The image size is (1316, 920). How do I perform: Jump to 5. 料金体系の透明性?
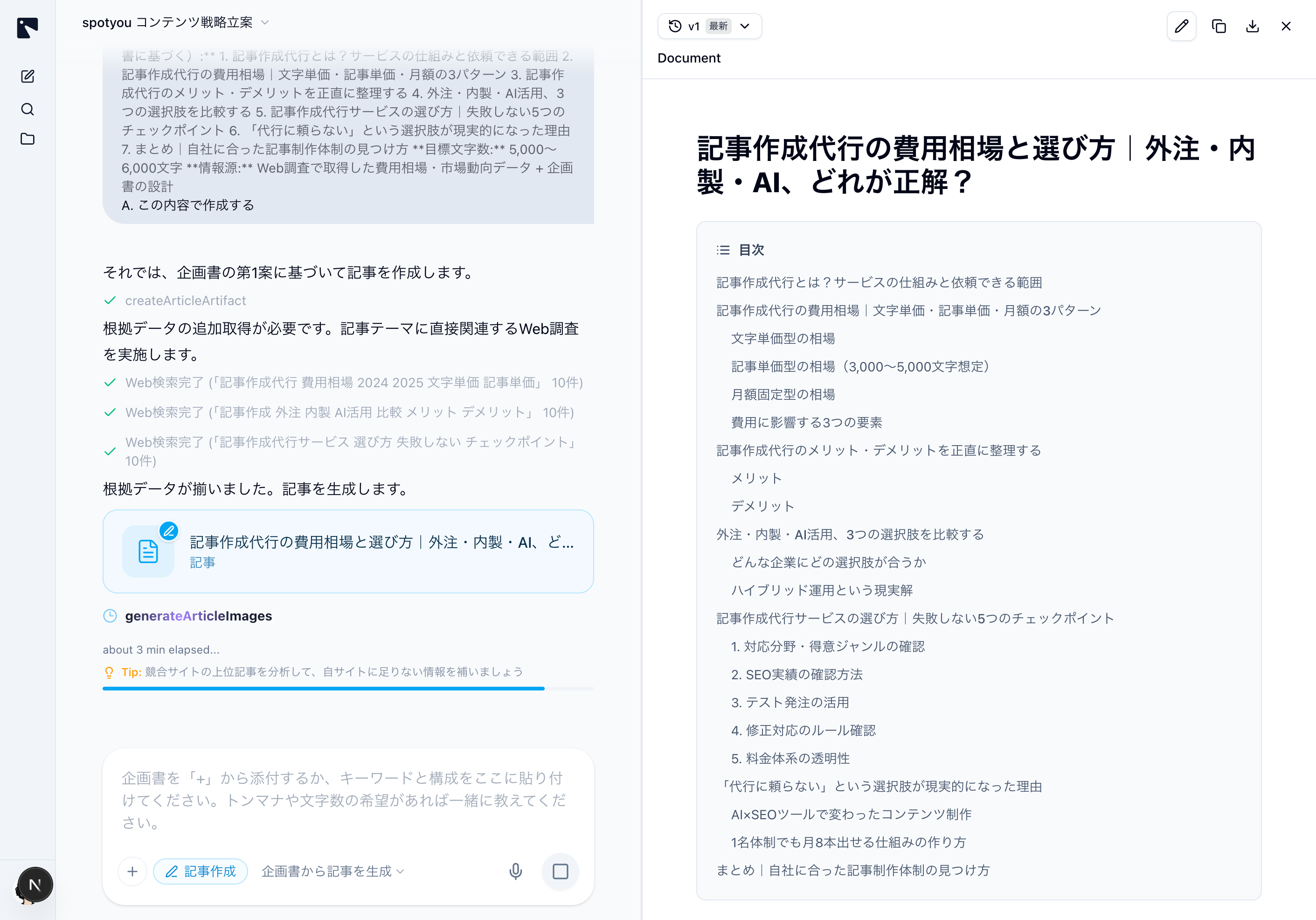click(x=790, y=758)
